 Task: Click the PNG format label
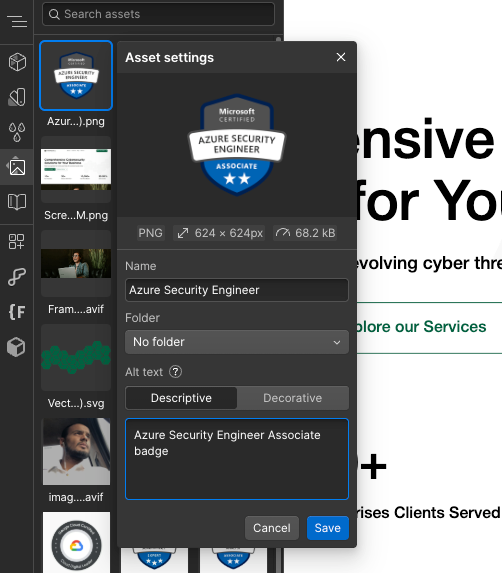point(151,233)
